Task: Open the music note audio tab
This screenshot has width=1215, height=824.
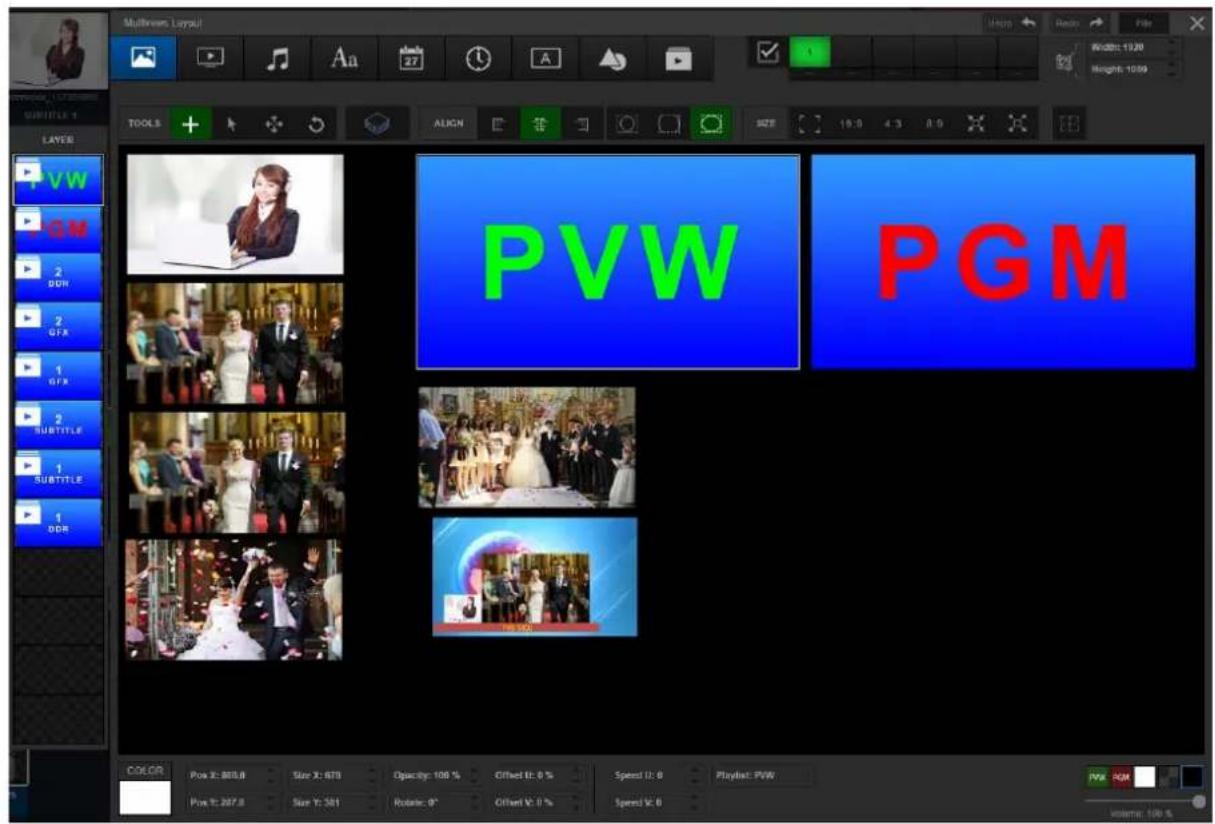Action: pyautogui.click(x=279, y=59)
